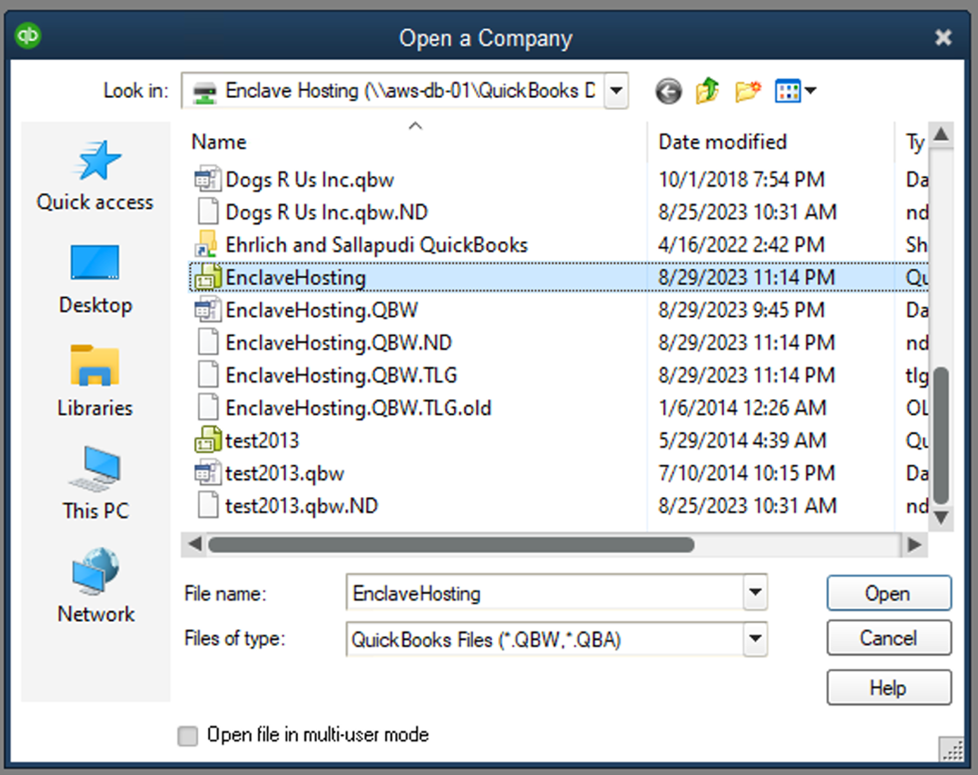Open the View Menu dropdown arrow
The height and width of the screenshot is (775, 978).
click(x=810, y=91)
